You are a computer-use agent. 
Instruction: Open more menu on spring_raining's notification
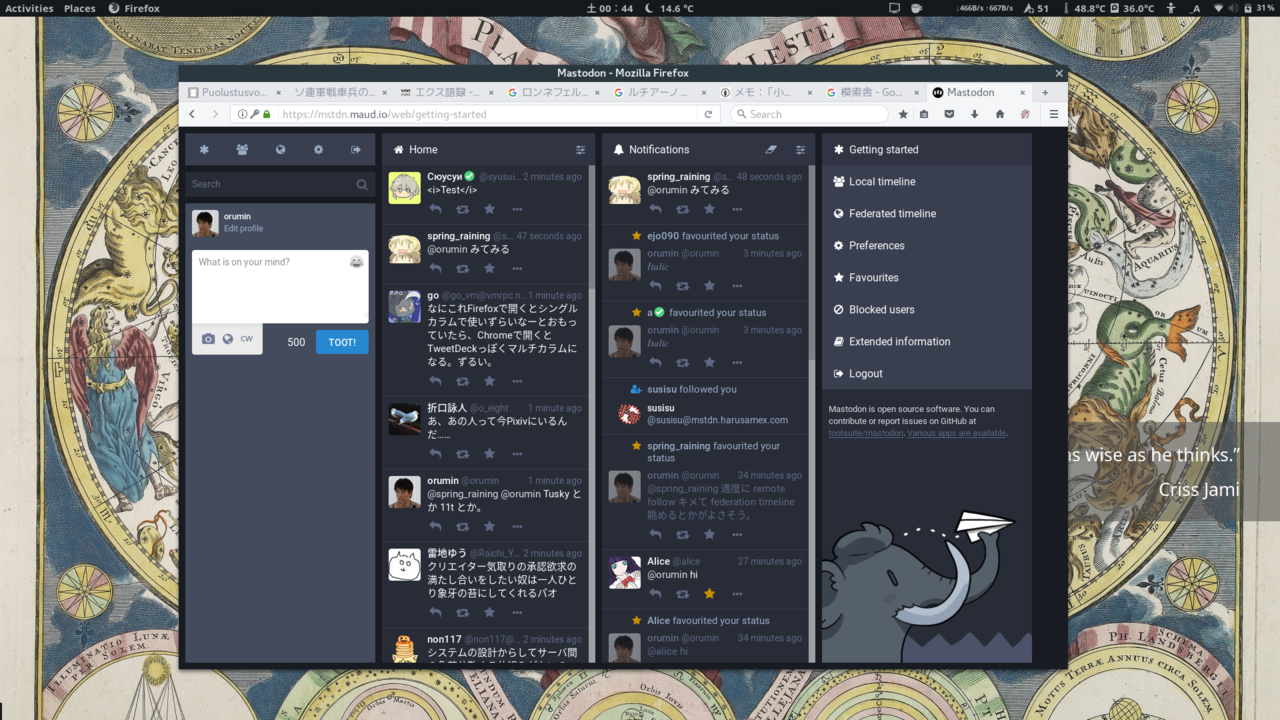click(x=737, y=209)
